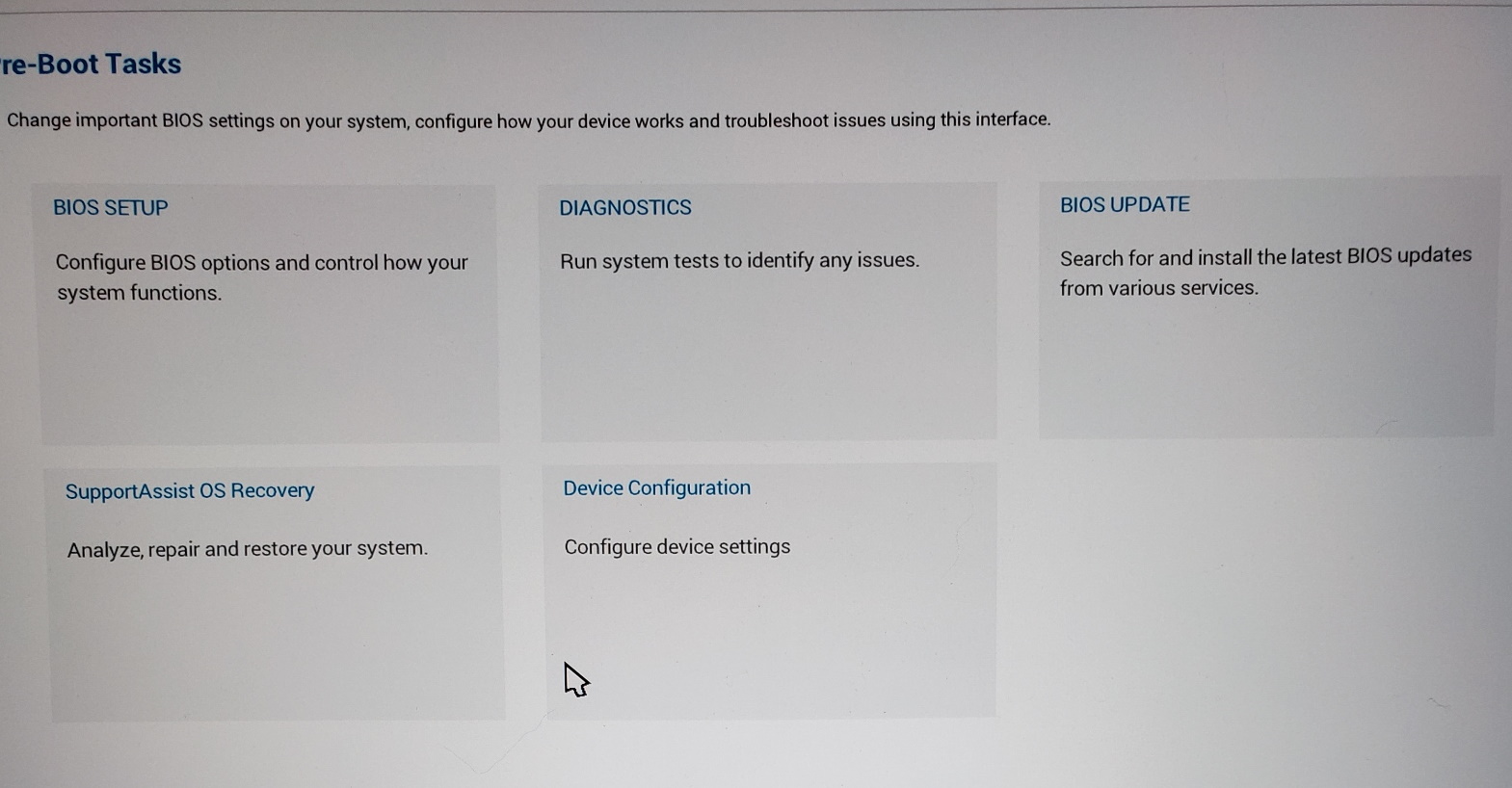Click "Analyze, repair and restore your system."
Viewport: 1512px width, 788px height.
click(248, 549)
